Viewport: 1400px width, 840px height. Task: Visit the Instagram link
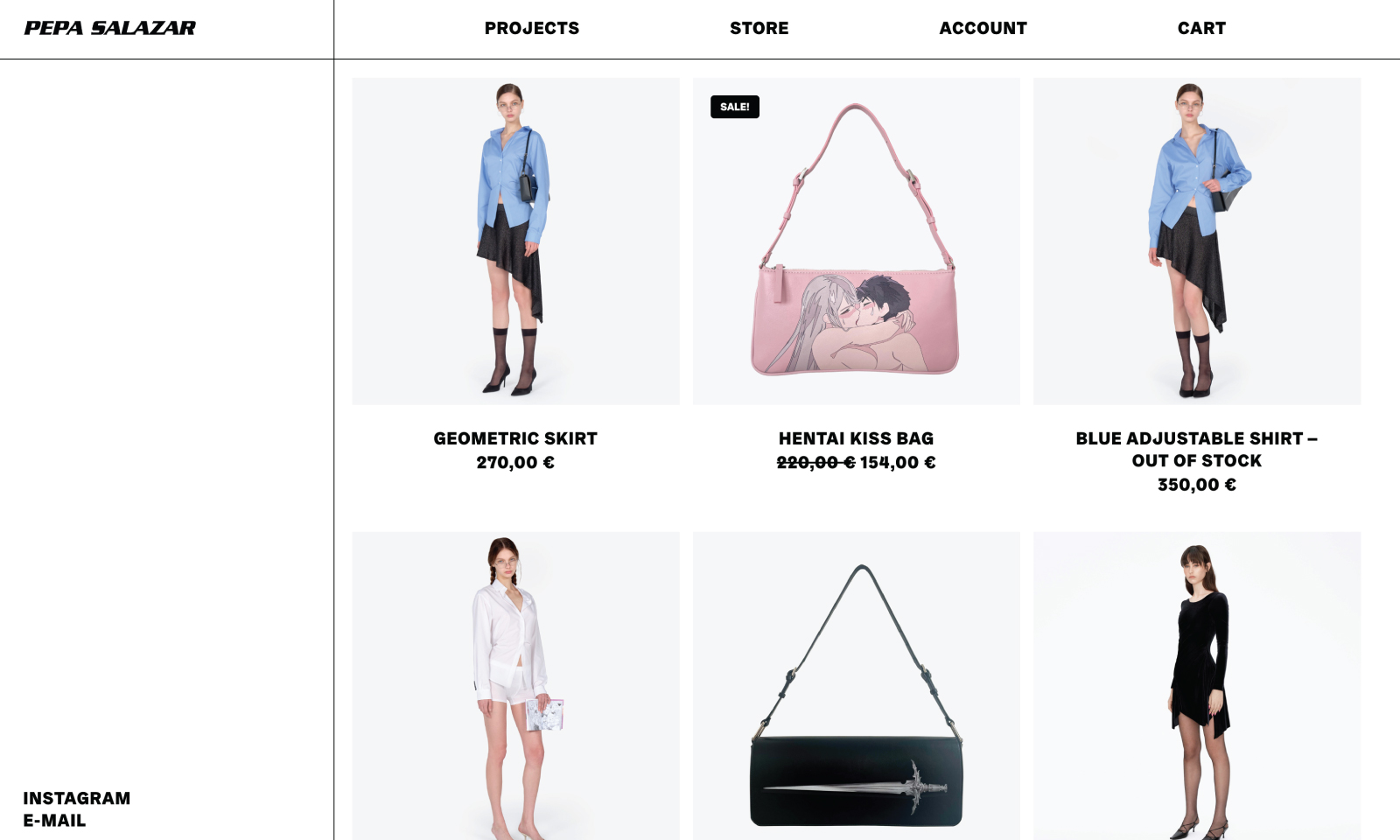(x=77, y=798)
